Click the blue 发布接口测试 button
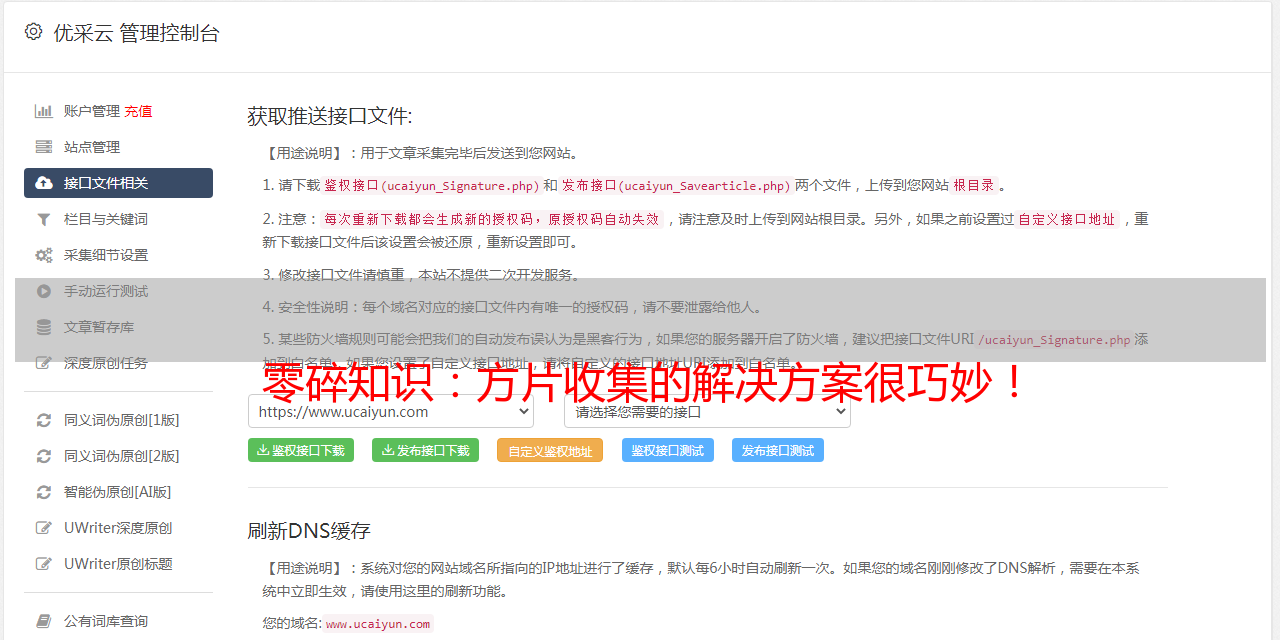 pyautogui.click(x=778, y=450)
